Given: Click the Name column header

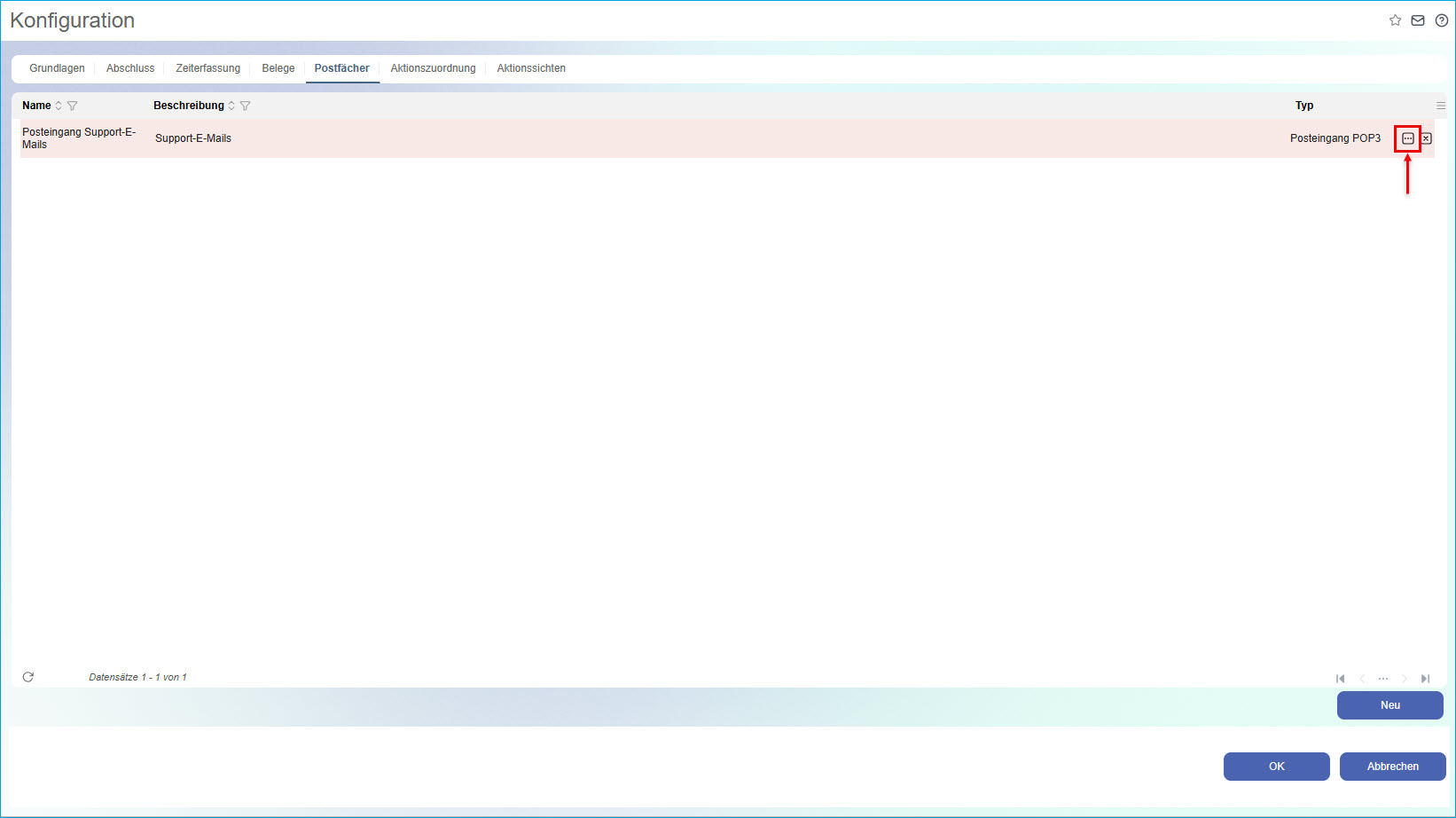Looking at the screenshot, I should coord(36,106).
